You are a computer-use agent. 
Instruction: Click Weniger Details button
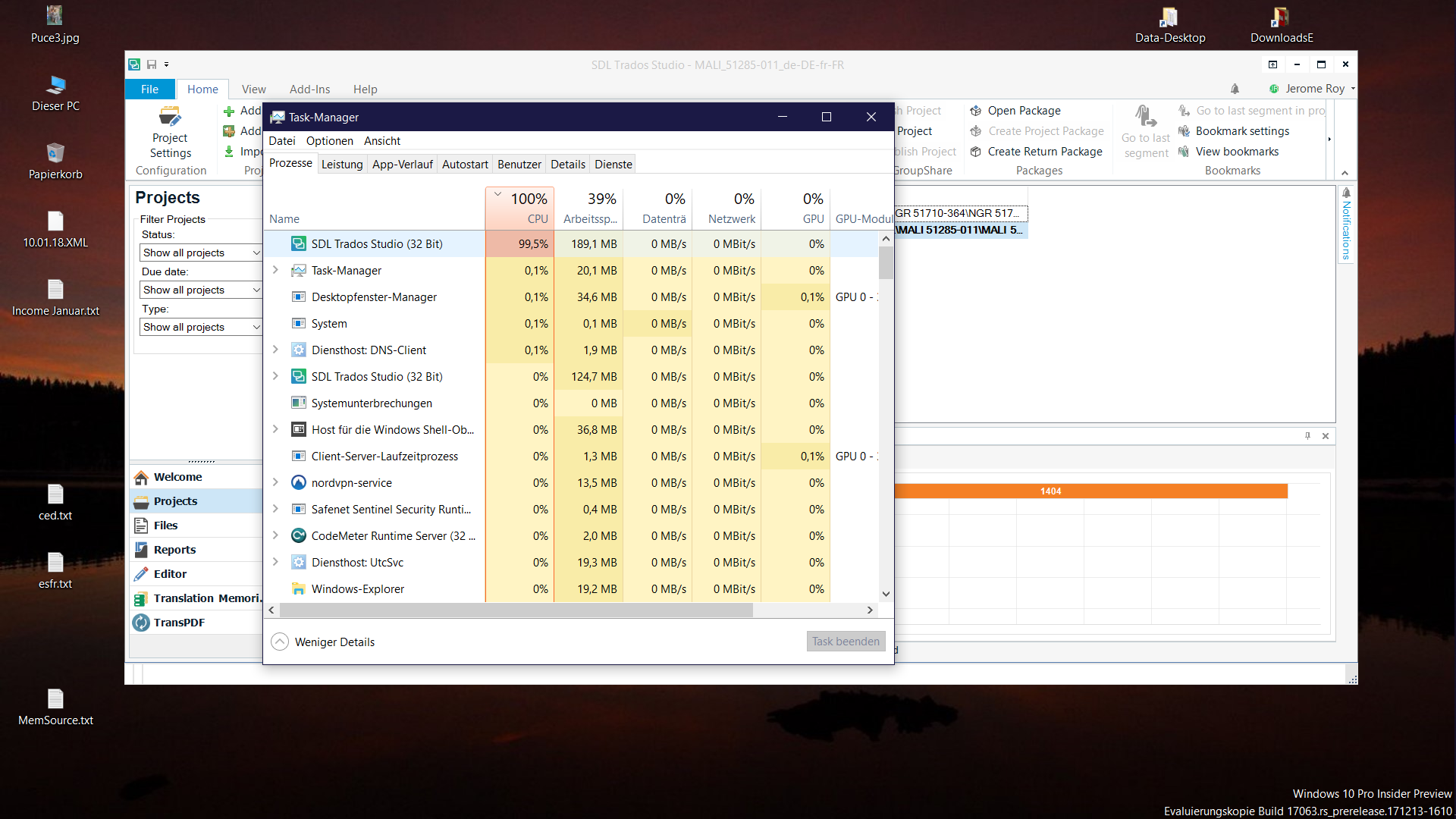(x=323, y=642)
